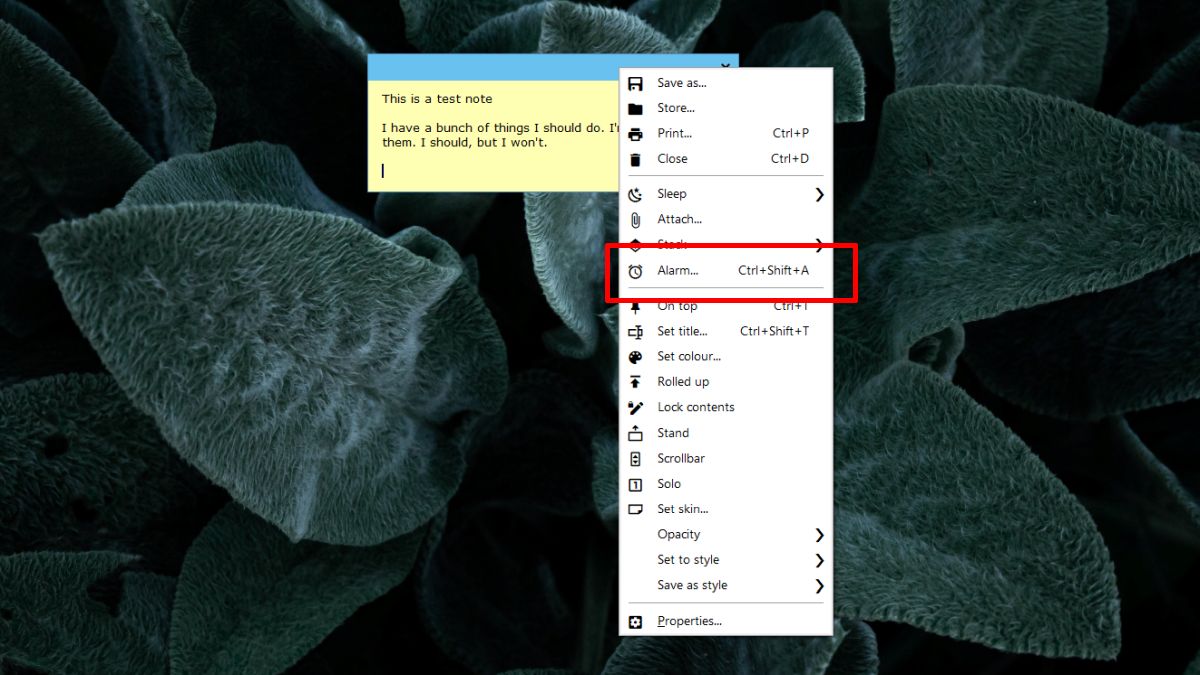Click the moon icon beside Sleep
Screen dimensions: 1200x675
point(635,194)
